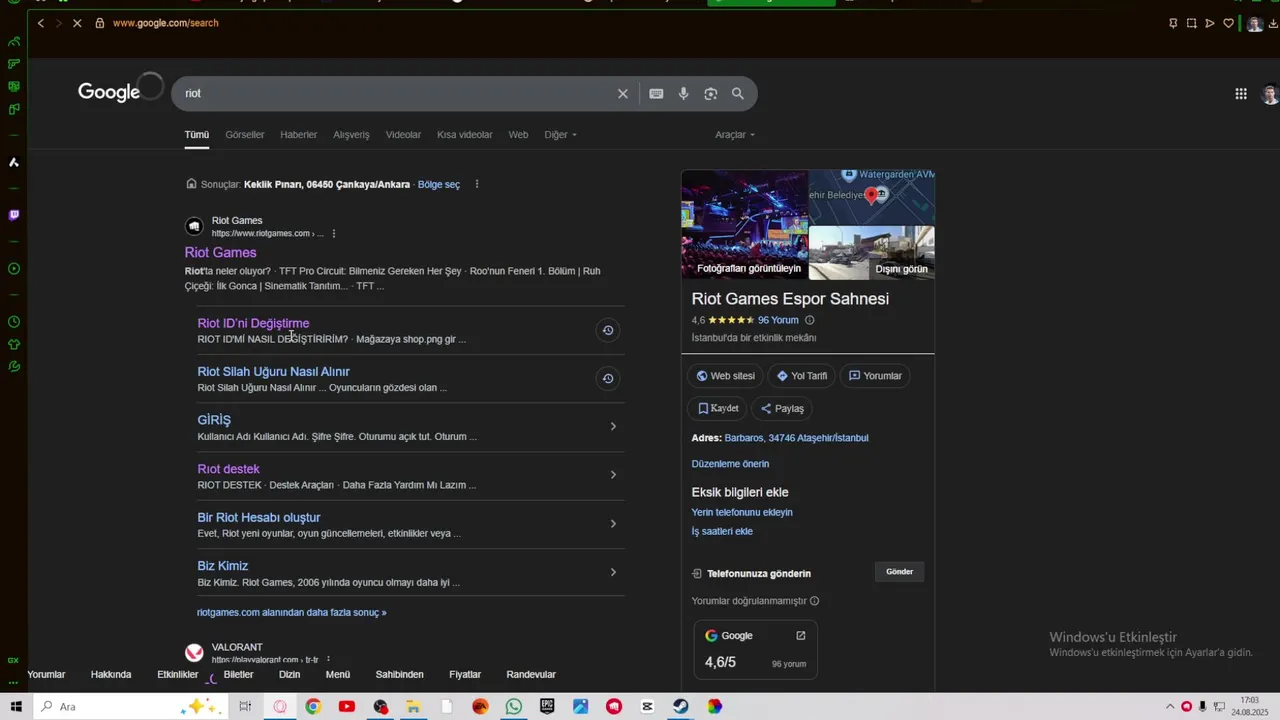Screen dimensions: 1280x720
Task: Go back with the browser back arrow
Action: pyautogui.click(x=40, y=23)
